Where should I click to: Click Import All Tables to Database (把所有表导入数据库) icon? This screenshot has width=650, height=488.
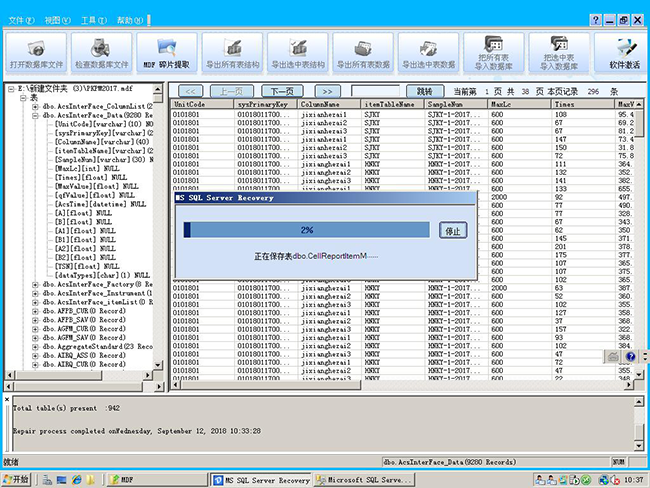(494, 53)
